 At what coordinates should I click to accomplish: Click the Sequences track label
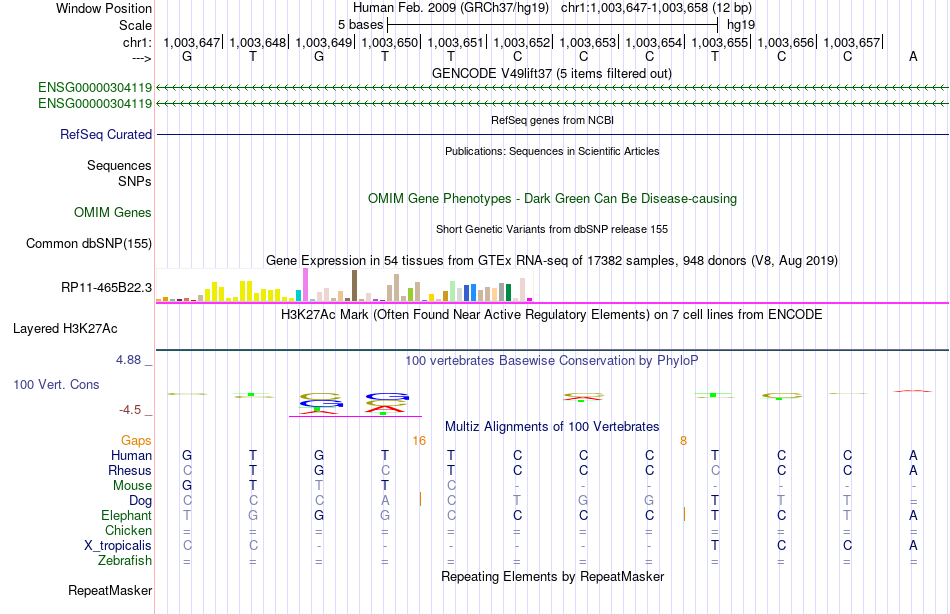pyautogui.click(x=119, y=165)
